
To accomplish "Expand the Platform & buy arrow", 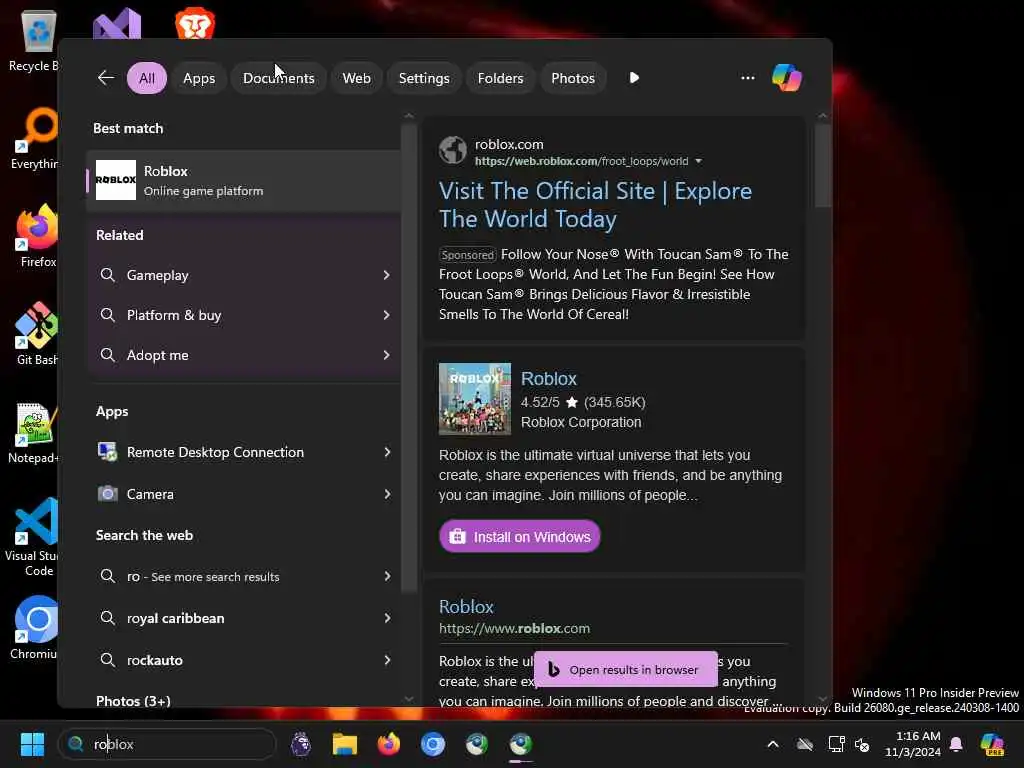I will (387, 315).
